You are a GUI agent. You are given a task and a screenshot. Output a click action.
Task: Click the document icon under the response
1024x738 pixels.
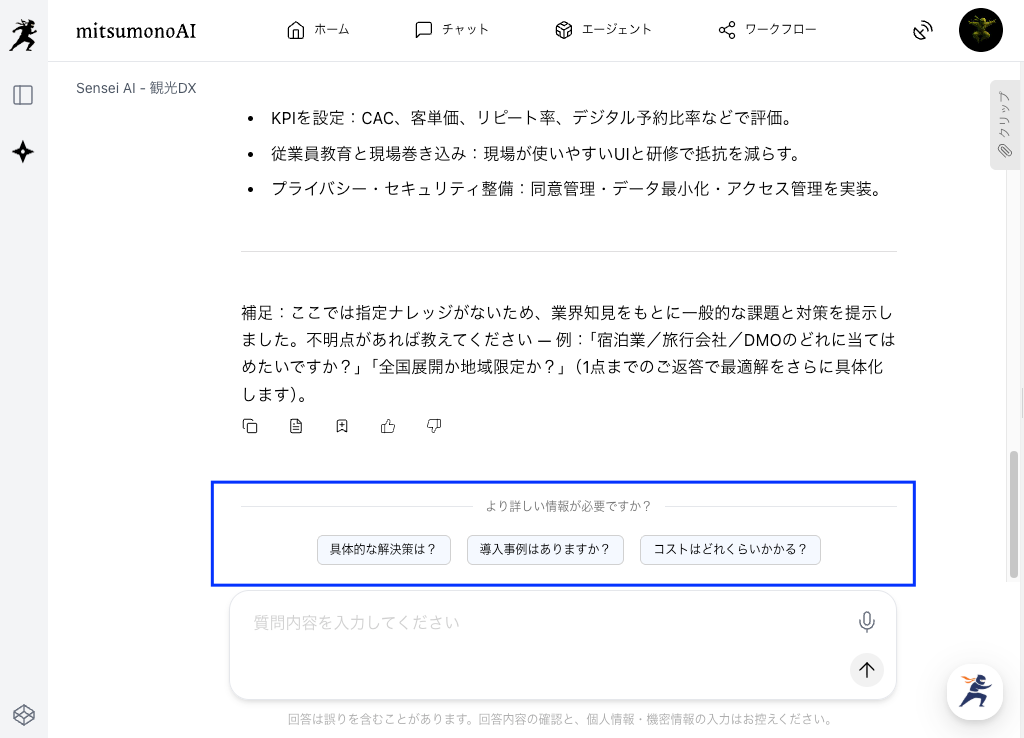(296, 426)
